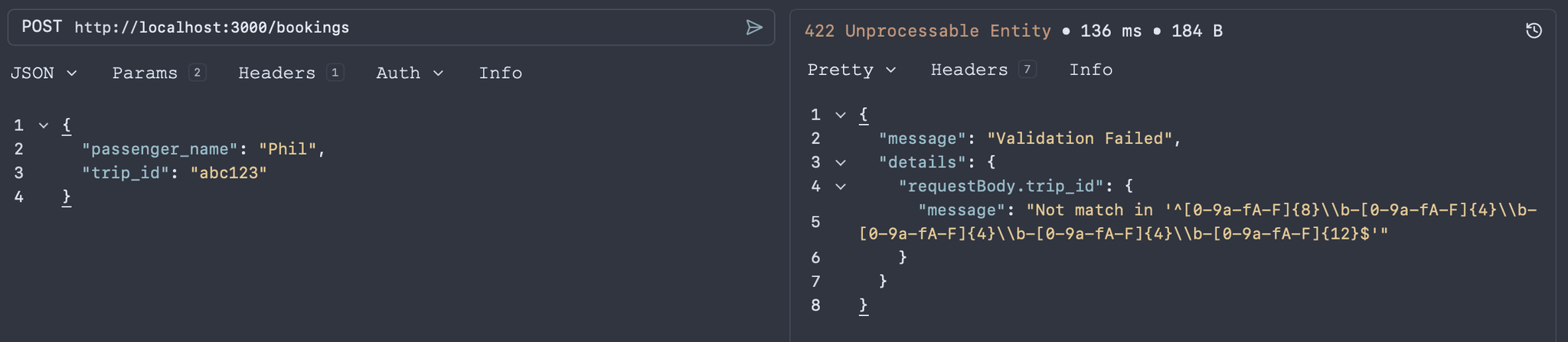Collapse the "details" object in response
Viewport: 1568px width, 342px height.
[x=841, y=163]
